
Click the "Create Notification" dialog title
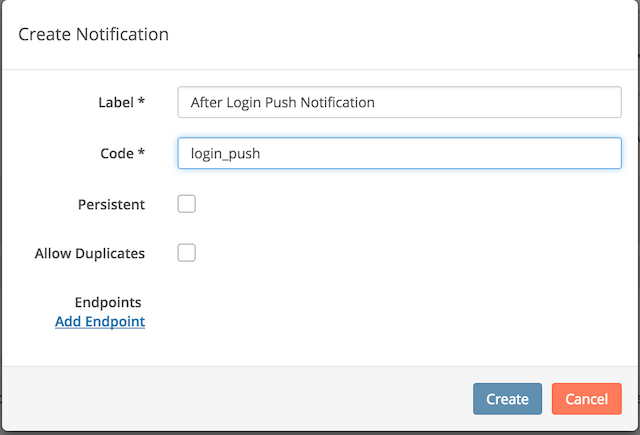click(94, 35)
